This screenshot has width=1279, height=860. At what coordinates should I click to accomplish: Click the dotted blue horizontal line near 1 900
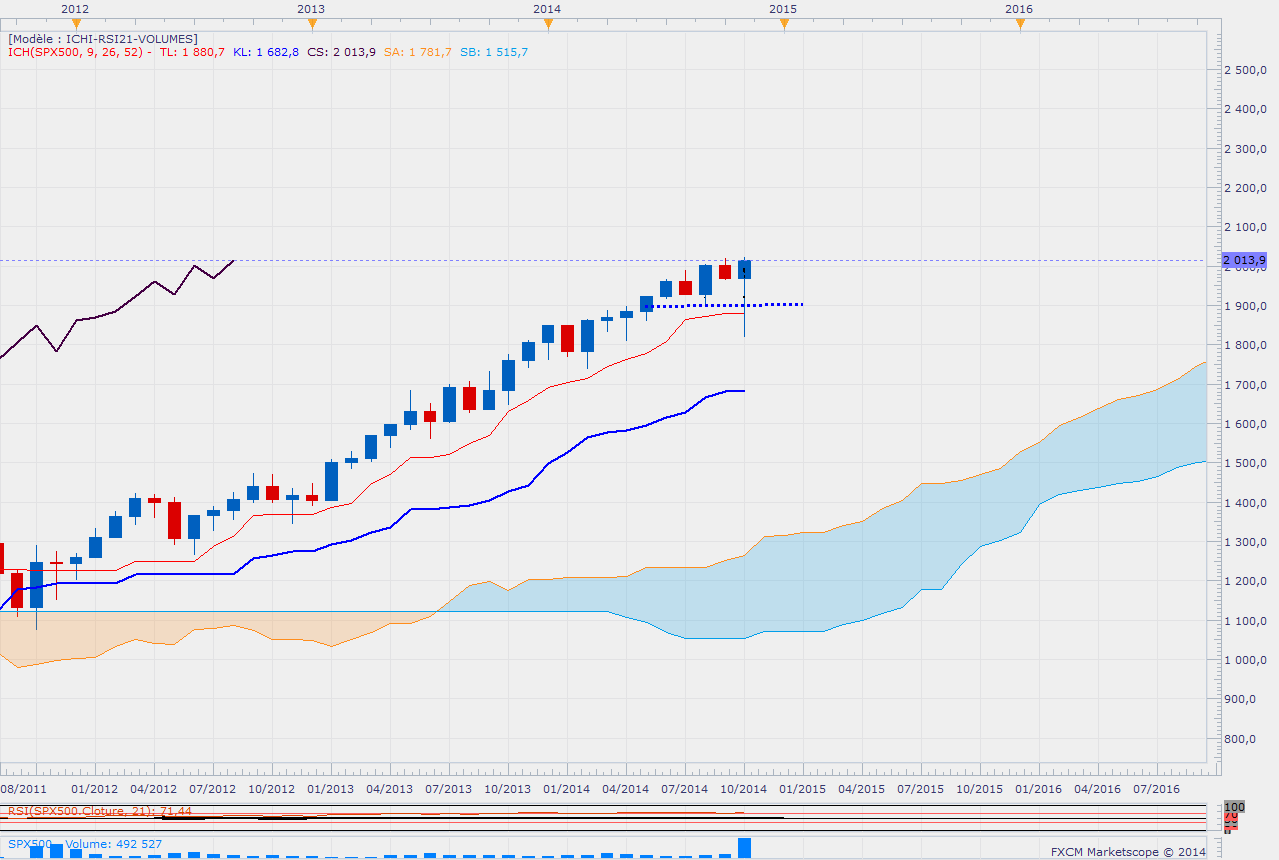780,304
